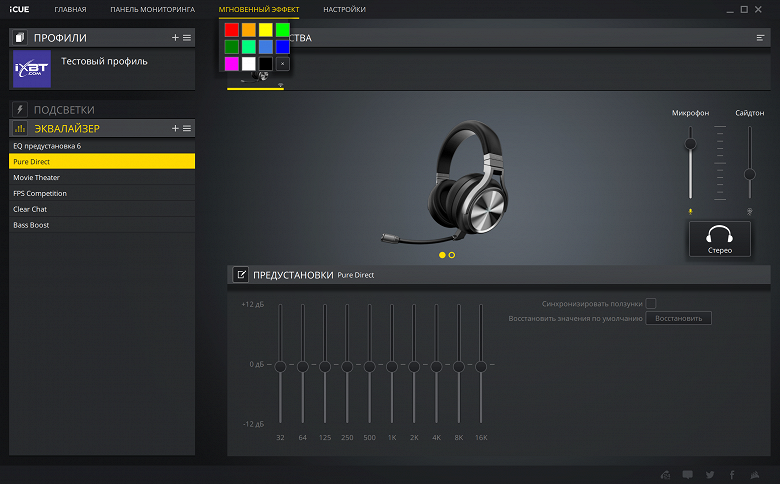
Task: Open the devices panel menu icon
Action: pyautogui.click(x=760, y=38)
